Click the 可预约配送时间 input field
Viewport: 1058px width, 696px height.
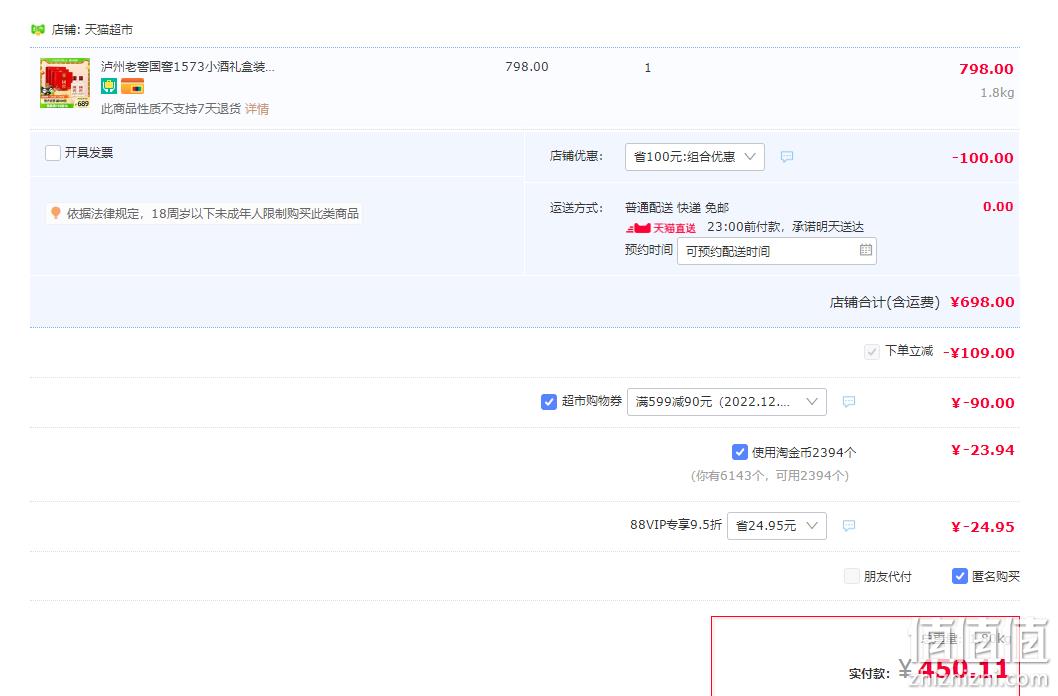coord(777,251)
